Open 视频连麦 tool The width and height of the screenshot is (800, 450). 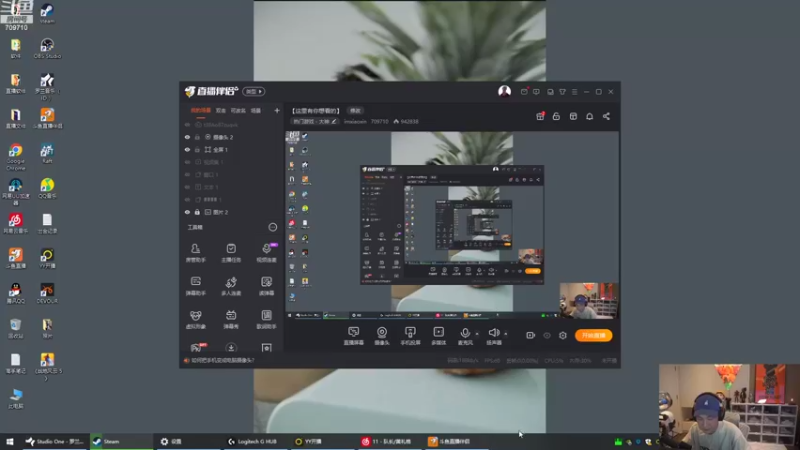(x=266, y=253)
